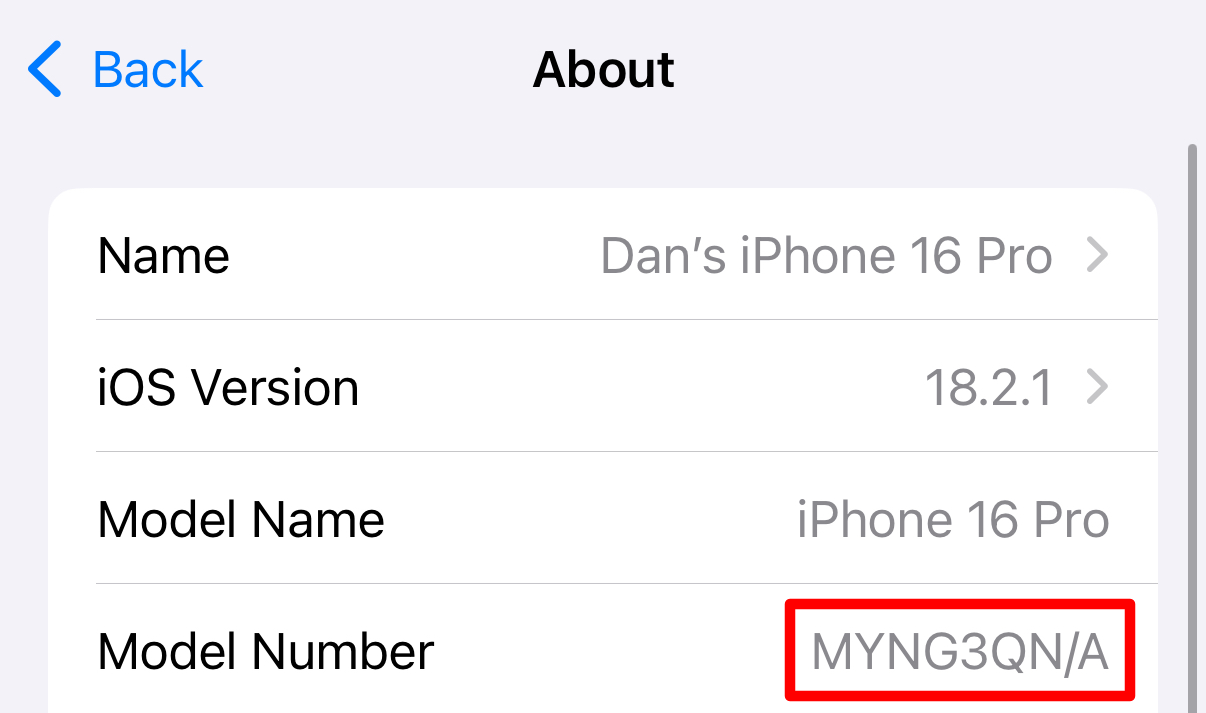Open the Name row disclosure chevron
The image size is (1206, 713).
point(1097,257)
